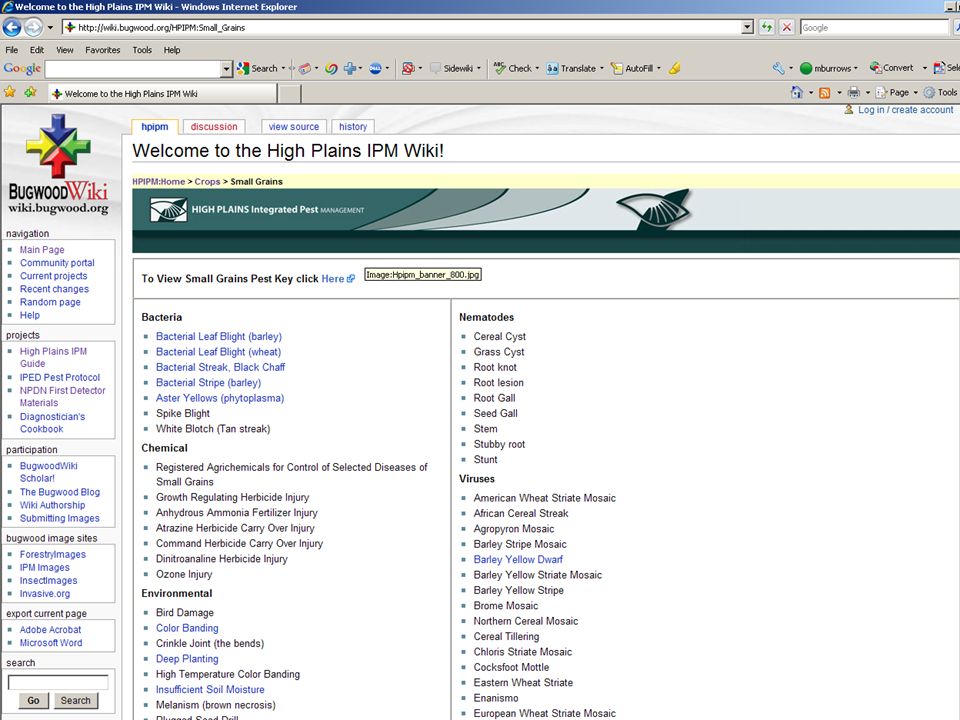Open the Bacterial Leaf Blight (barley) link
This screenshot has height=720, width=960.
[219, 336]
